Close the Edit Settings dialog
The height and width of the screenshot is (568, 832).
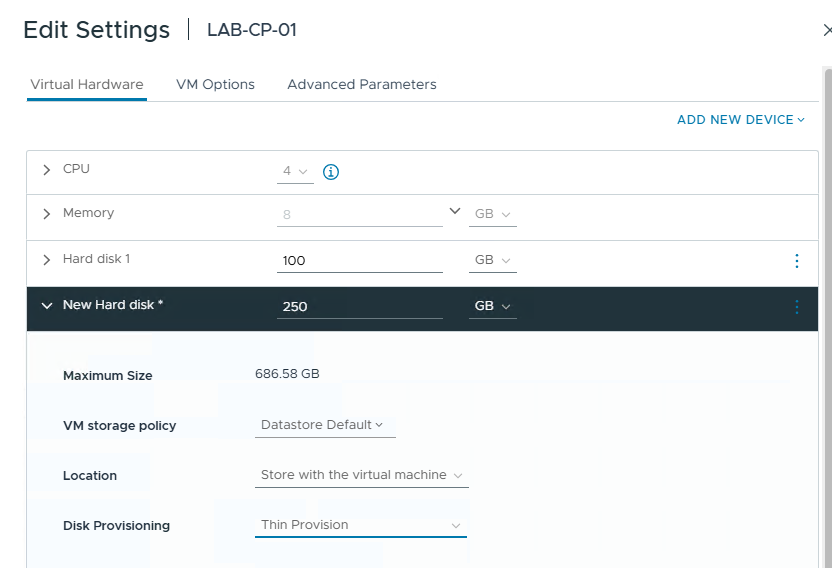(x=826, y=31)
